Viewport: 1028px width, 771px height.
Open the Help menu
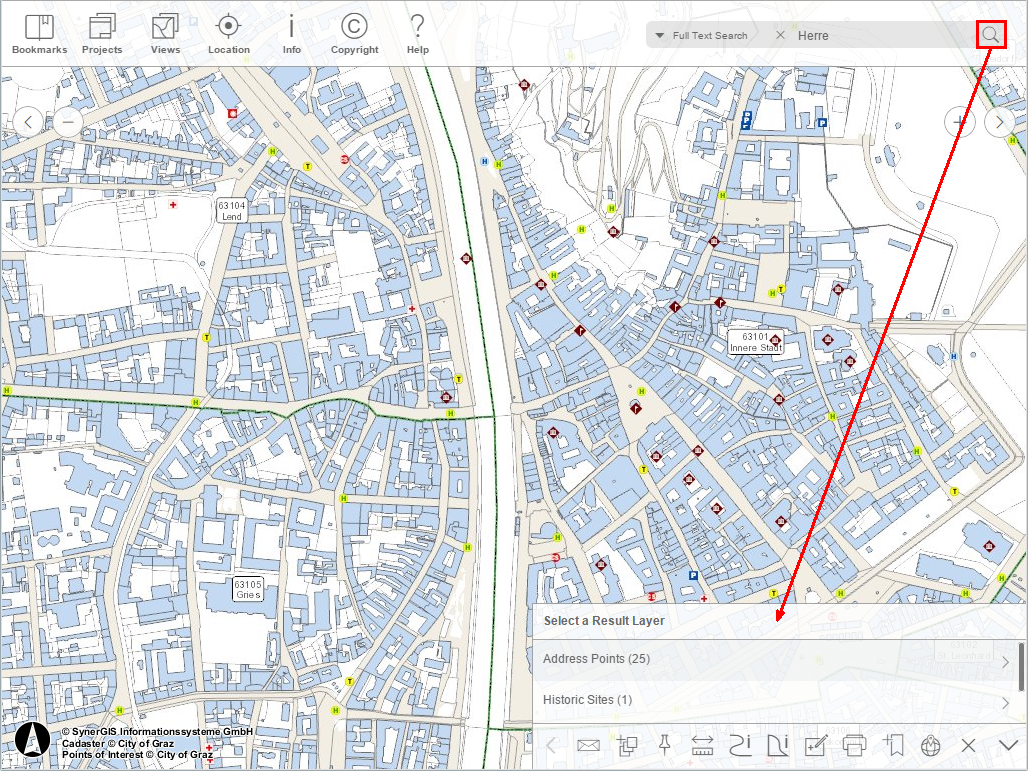click(417, 34)
